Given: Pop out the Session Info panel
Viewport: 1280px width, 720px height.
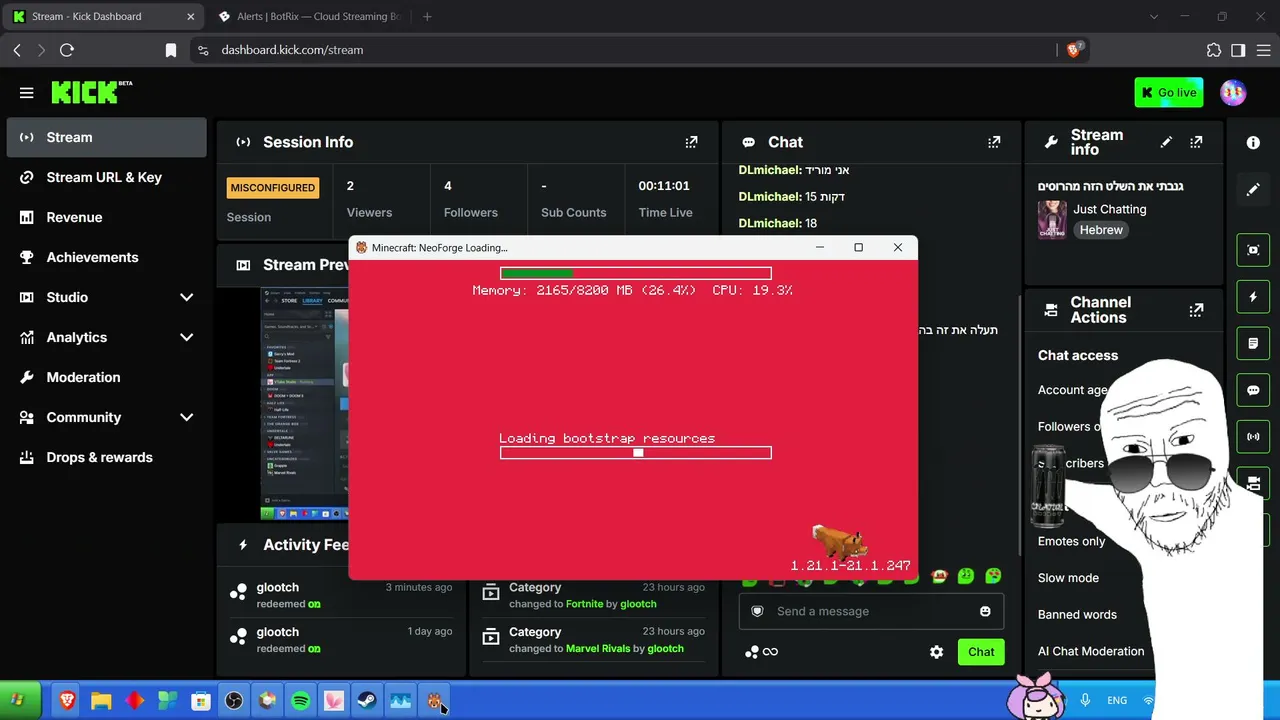Looking at the screenshot, I should 691,142.
